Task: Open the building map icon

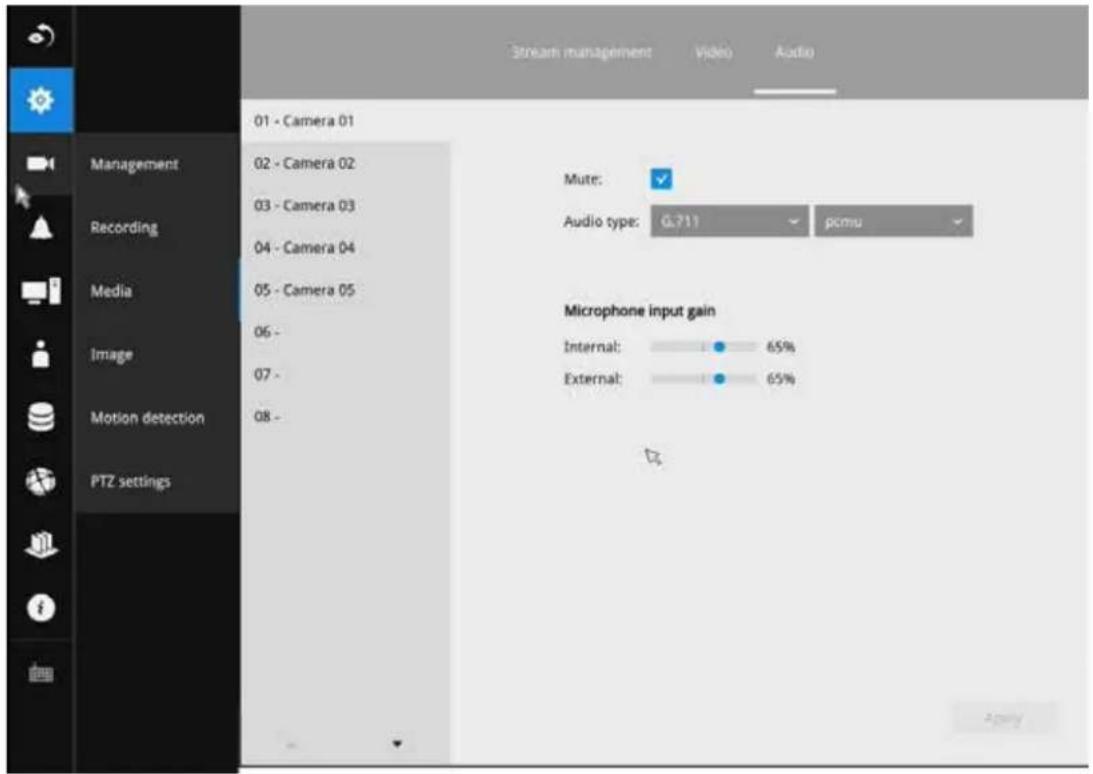Action: tap(40, 545)
